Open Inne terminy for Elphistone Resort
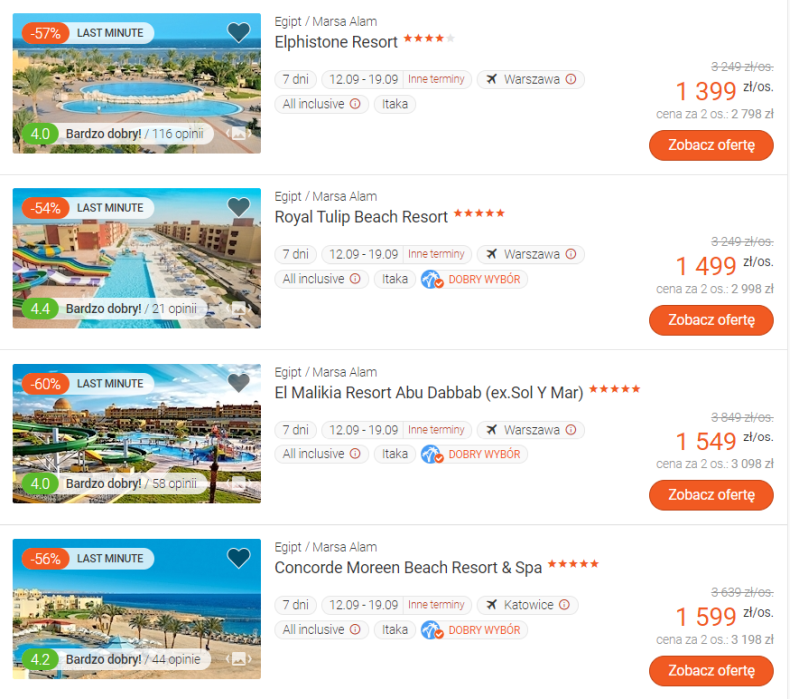This screenshot has height=699, width=790. [x=436, y=79]
